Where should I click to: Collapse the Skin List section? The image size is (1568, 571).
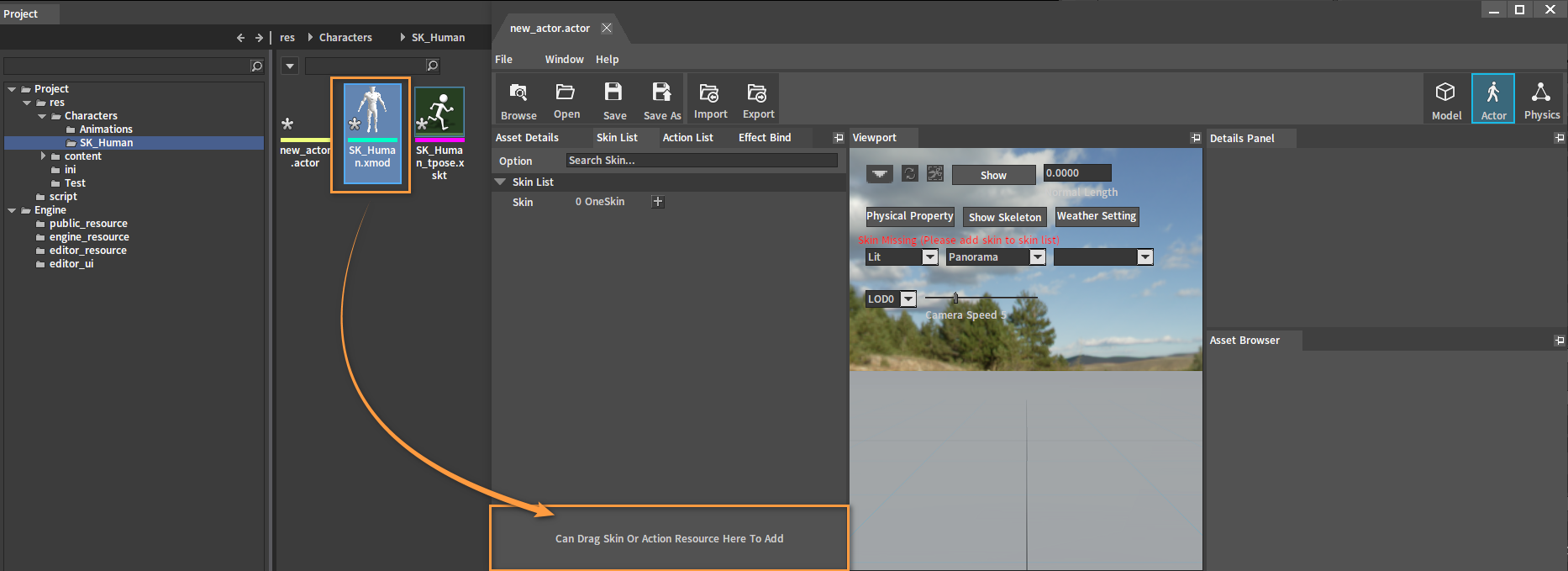pos(501,182)
